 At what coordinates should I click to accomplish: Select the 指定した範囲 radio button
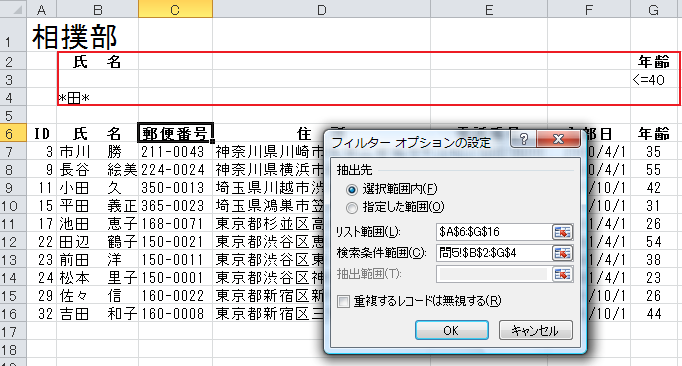click(352, 208)
